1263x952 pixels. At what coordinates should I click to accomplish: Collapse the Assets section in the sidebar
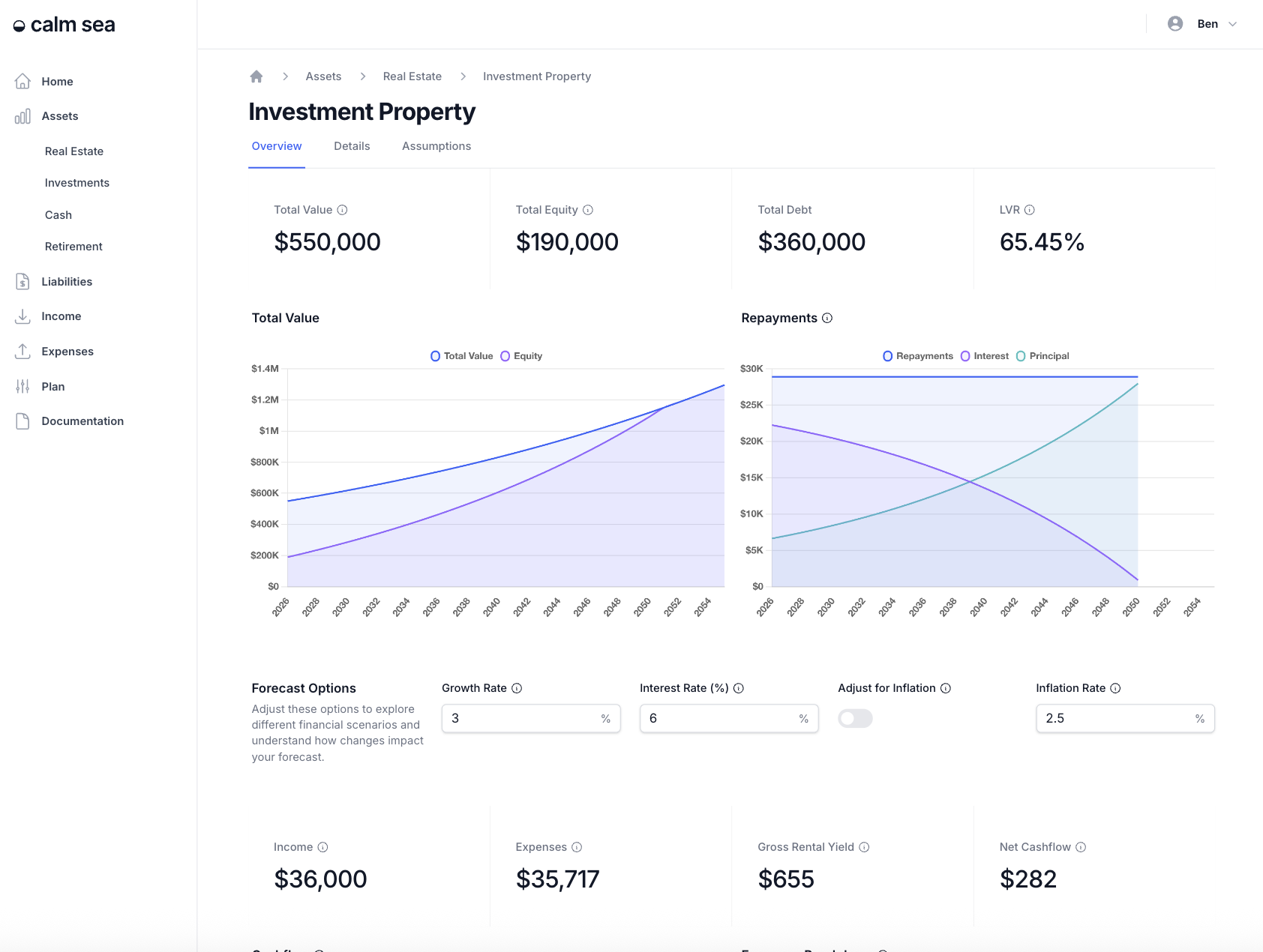pos(60,116)
